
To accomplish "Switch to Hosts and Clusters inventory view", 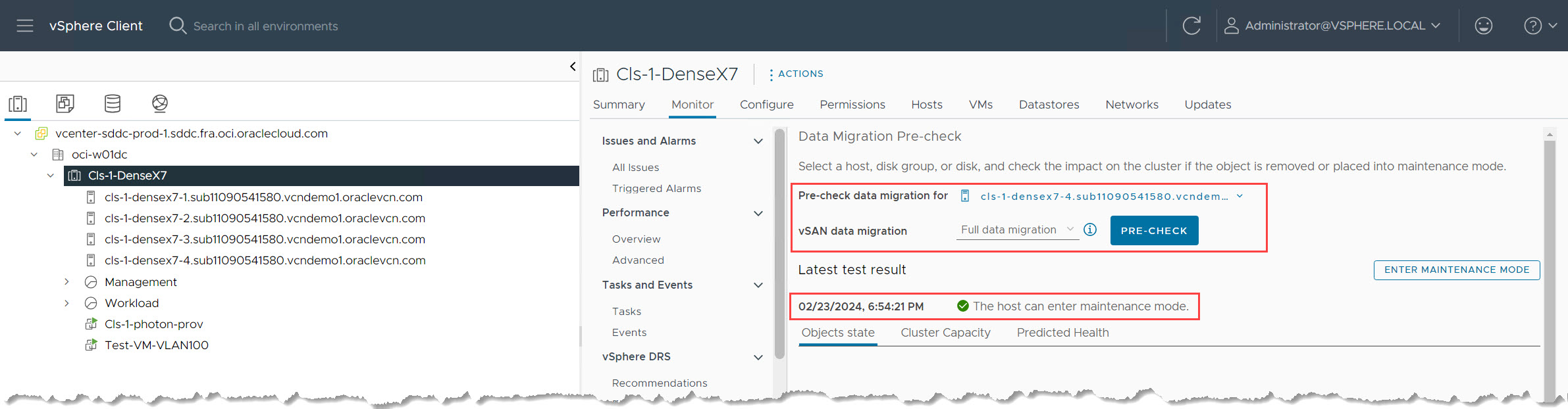I will pos(18,103).
